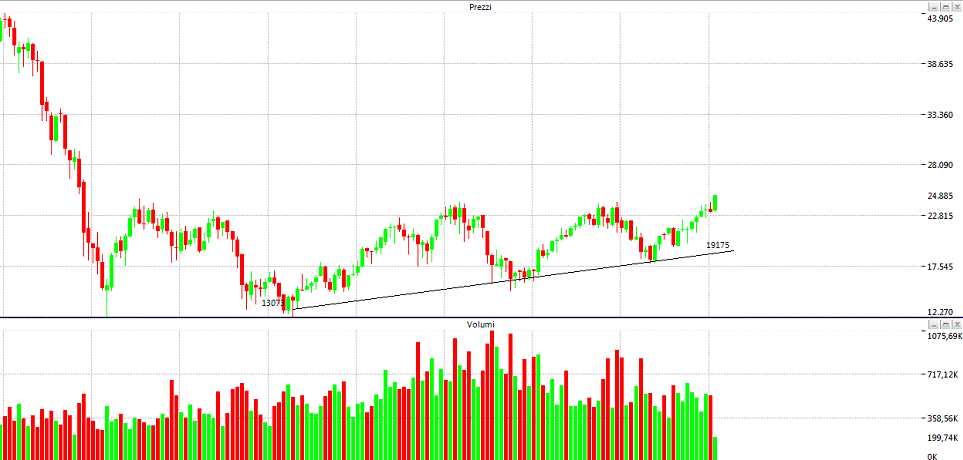The width and height of the screenshot is (963, 460).
Task: Minimize the Prezzi price panel
Action: click(934, 7)
